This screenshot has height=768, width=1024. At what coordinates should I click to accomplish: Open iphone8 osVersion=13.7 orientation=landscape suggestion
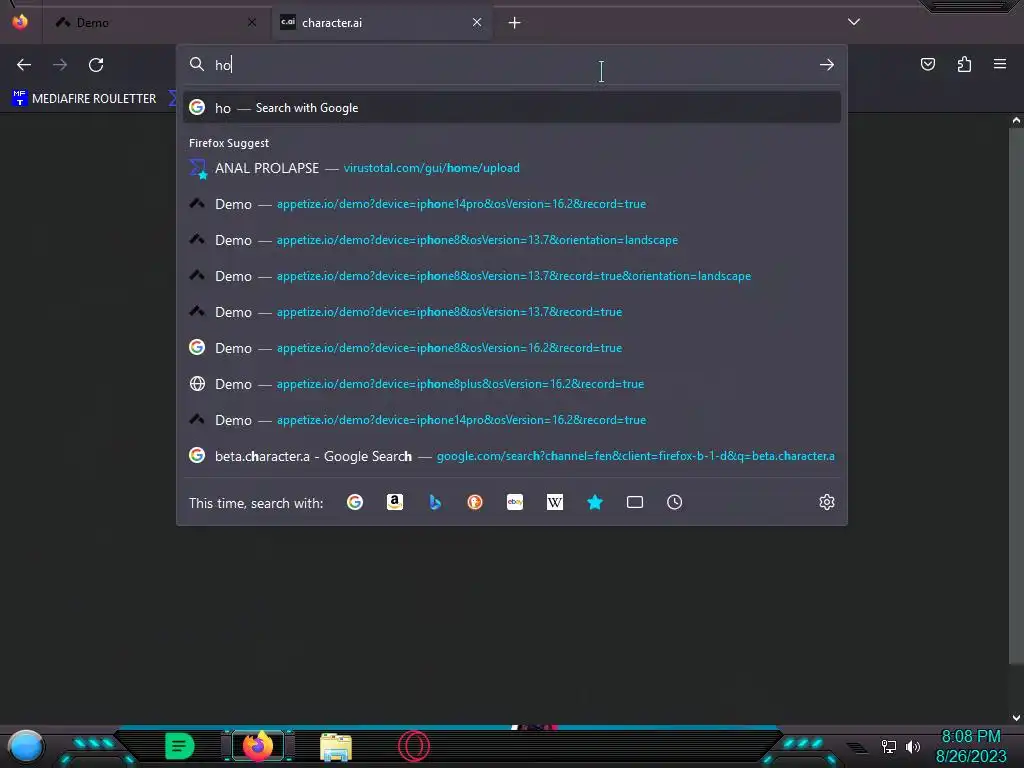[x=512, y=240]
